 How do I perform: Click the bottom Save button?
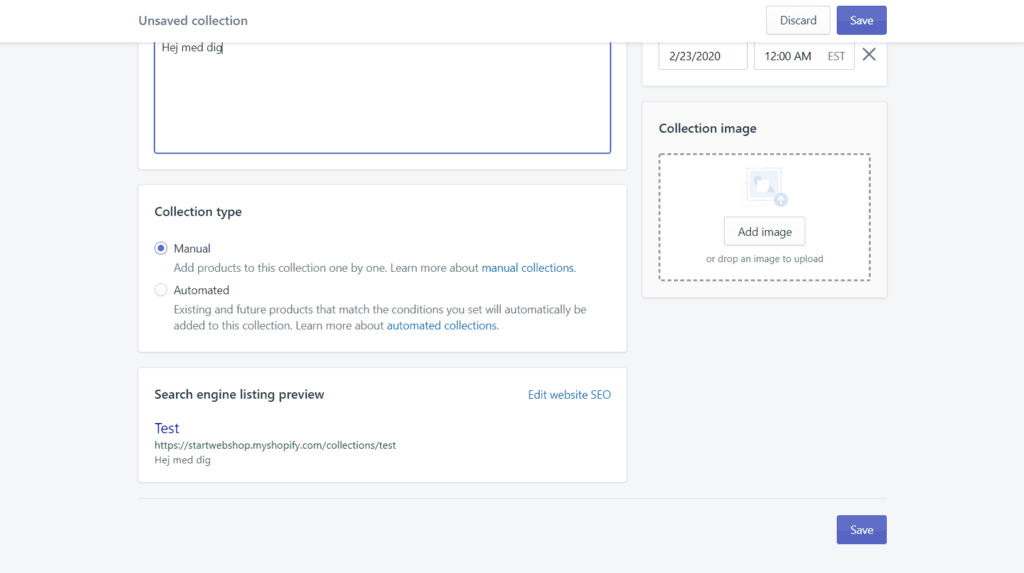pyautogui.click(x=861, y=530)
